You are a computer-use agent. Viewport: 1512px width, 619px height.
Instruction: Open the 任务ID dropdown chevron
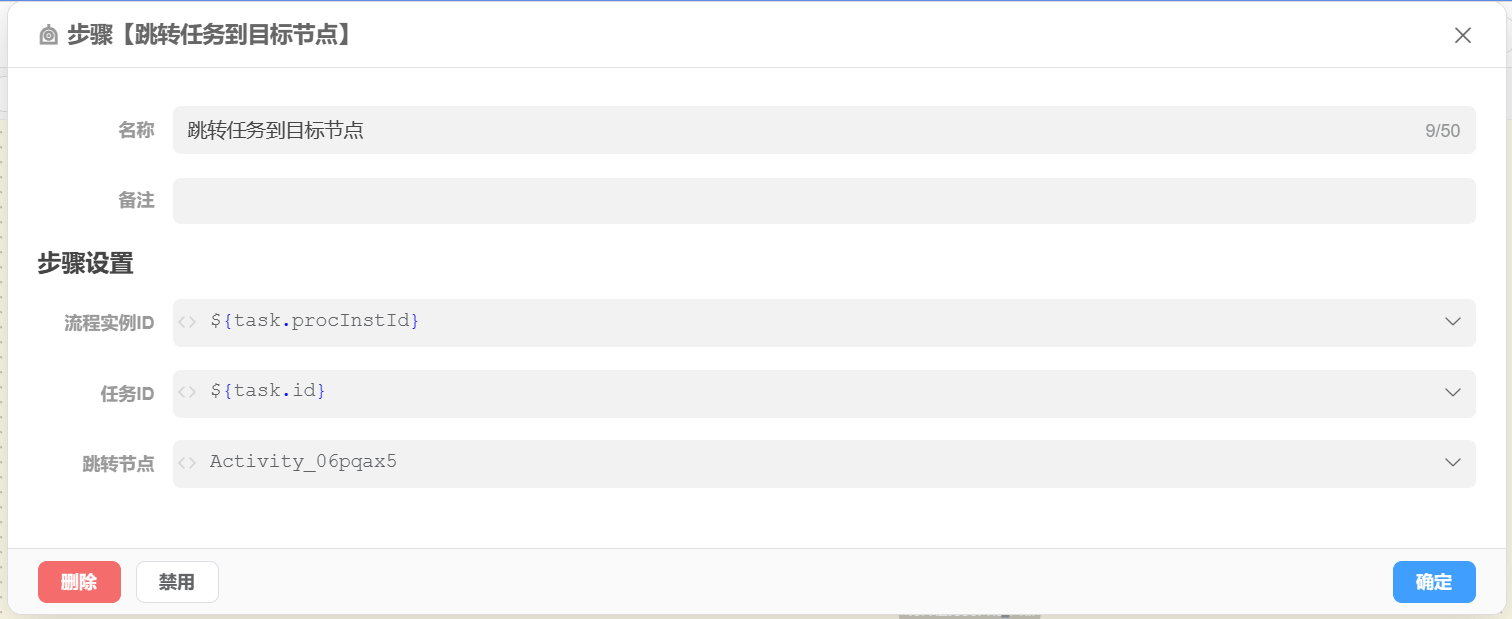coord(1453,392)
